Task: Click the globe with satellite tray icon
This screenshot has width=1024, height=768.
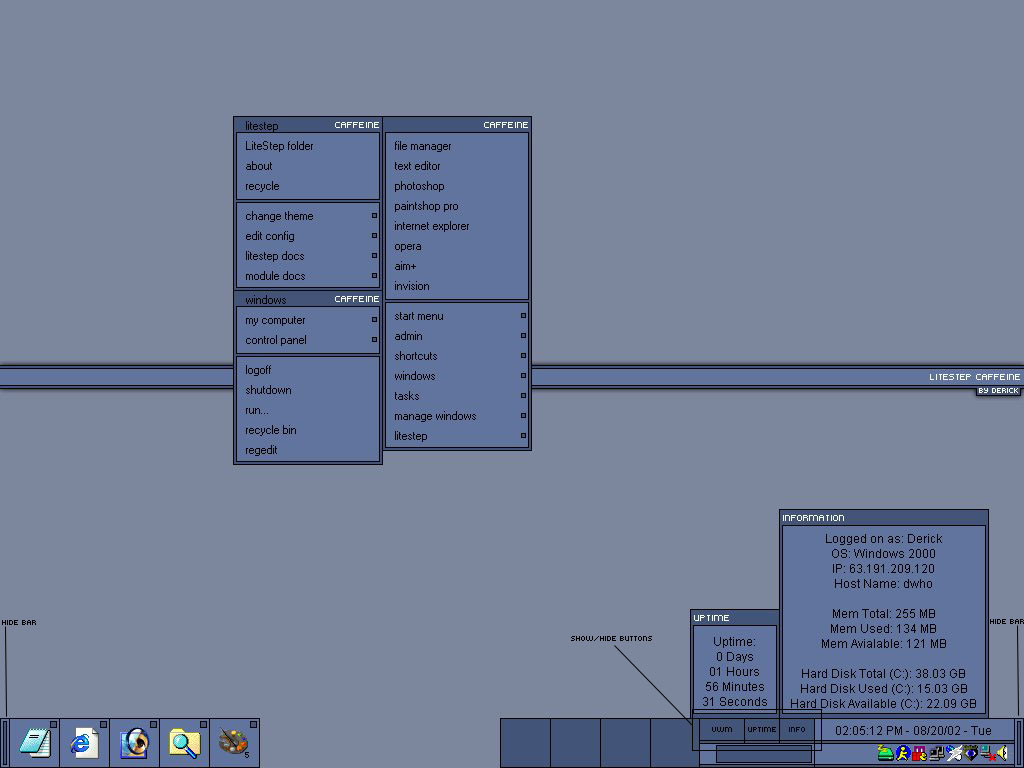Action: click(x=953, y=753)
